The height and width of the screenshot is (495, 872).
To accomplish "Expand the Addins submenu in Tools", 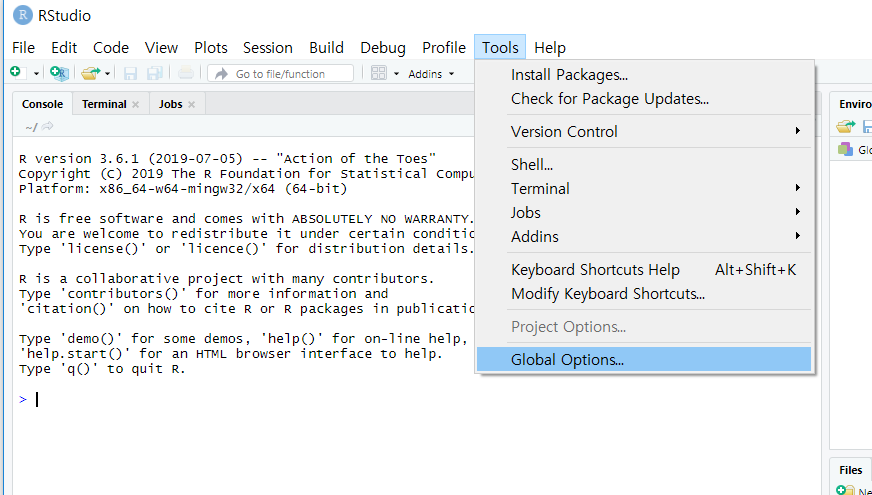I will click(644, 236).
